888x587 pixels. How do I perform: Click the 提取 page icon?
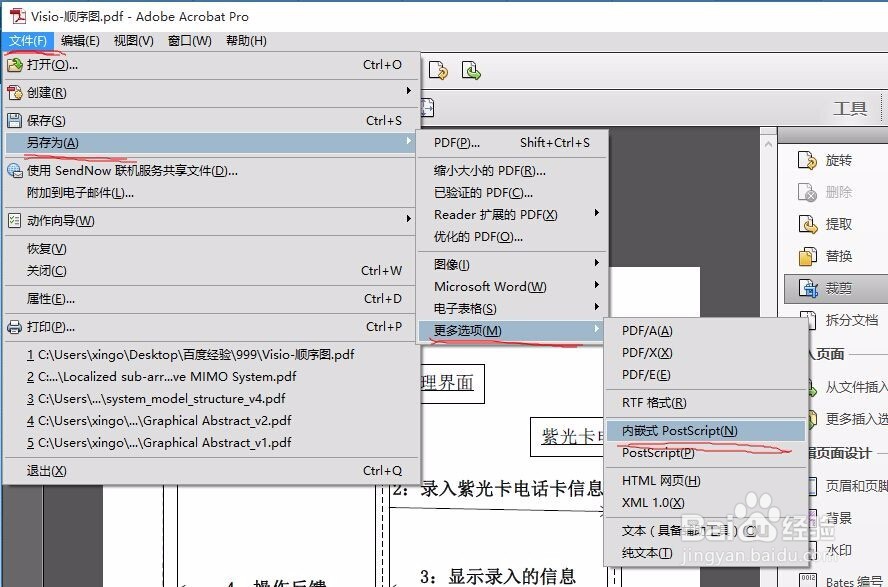tap(808, 224)
